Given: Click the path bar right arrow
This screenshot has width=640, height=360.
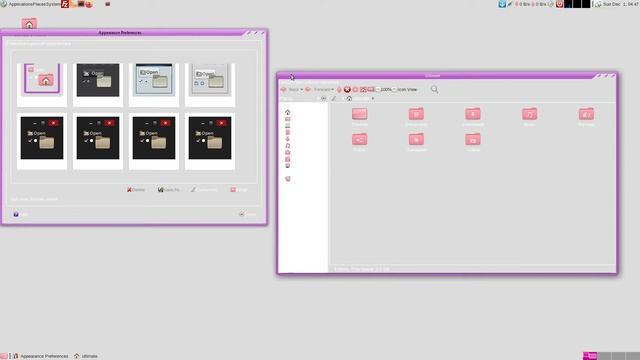Looking at the screenshot, I should tap(373, 99).
